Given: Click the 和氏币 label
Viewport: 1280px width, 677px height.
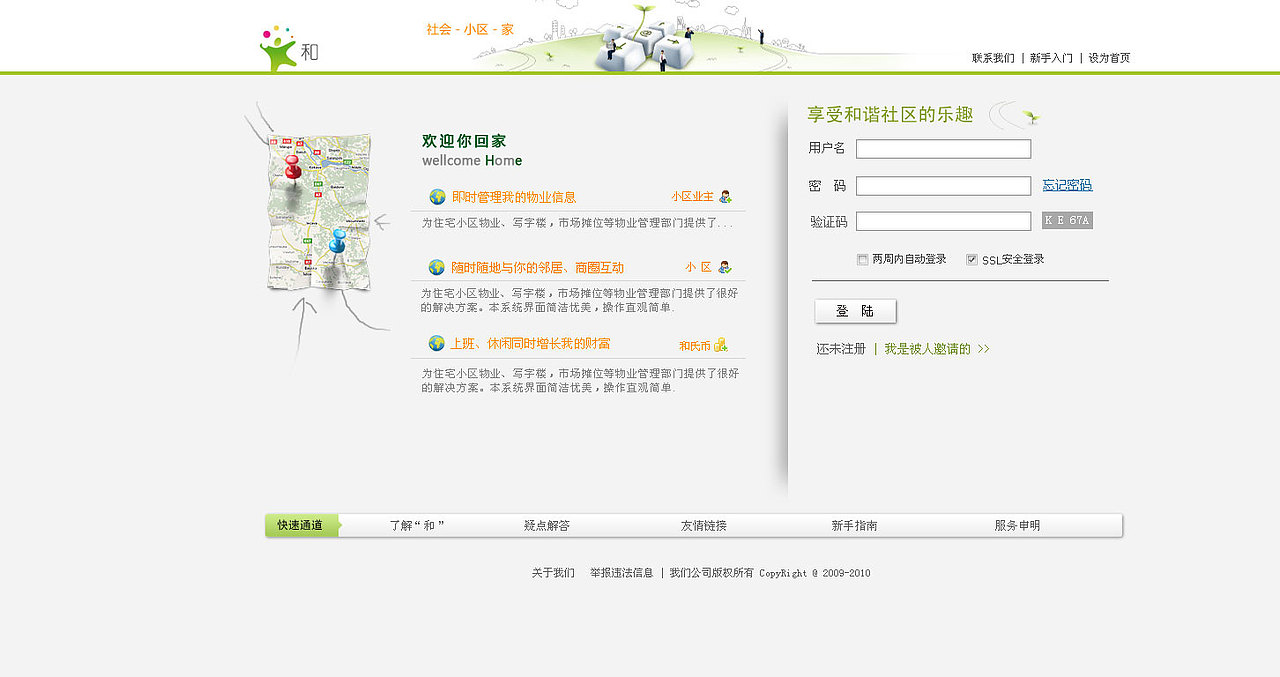Looking at the screenshot, I should 694,346.
